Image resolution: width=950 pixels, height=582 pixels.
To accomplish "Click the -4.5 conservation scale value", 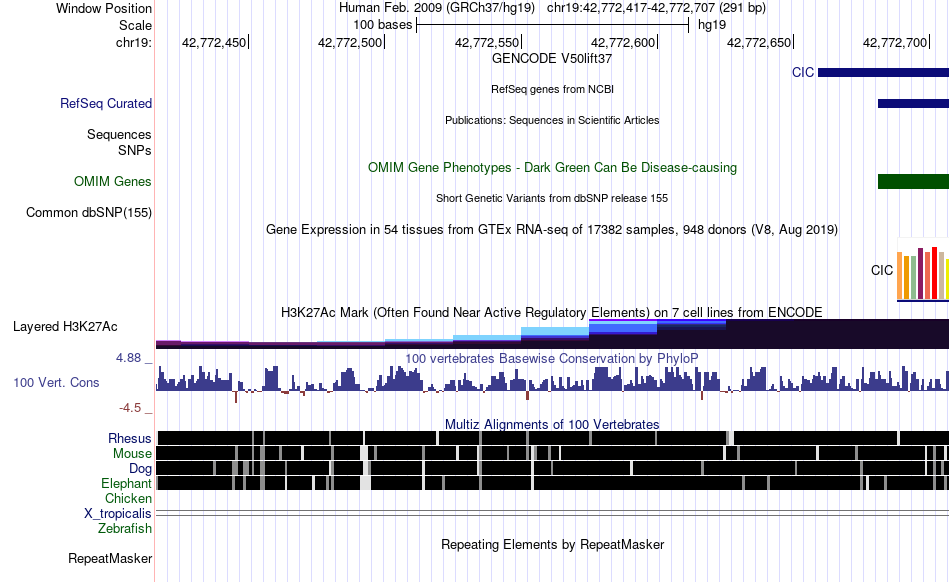I will point(130,408).
